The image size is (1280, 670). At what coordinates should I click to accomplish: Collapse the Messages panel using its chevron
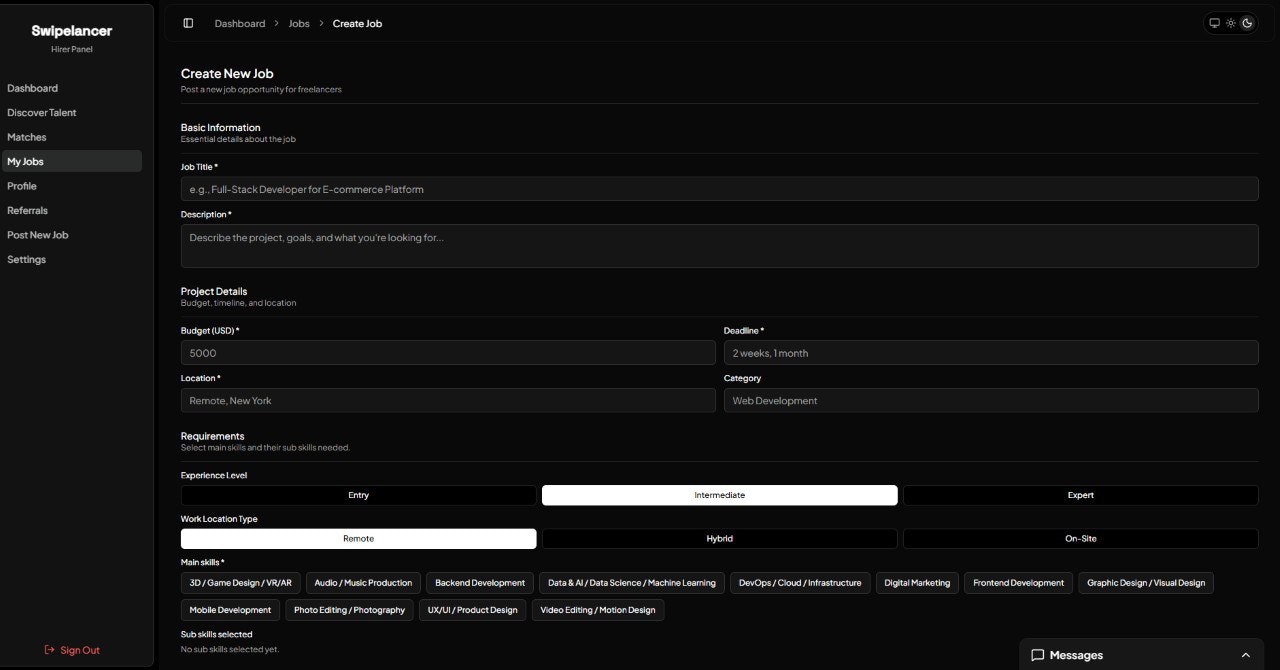(x=1245, y=655)
